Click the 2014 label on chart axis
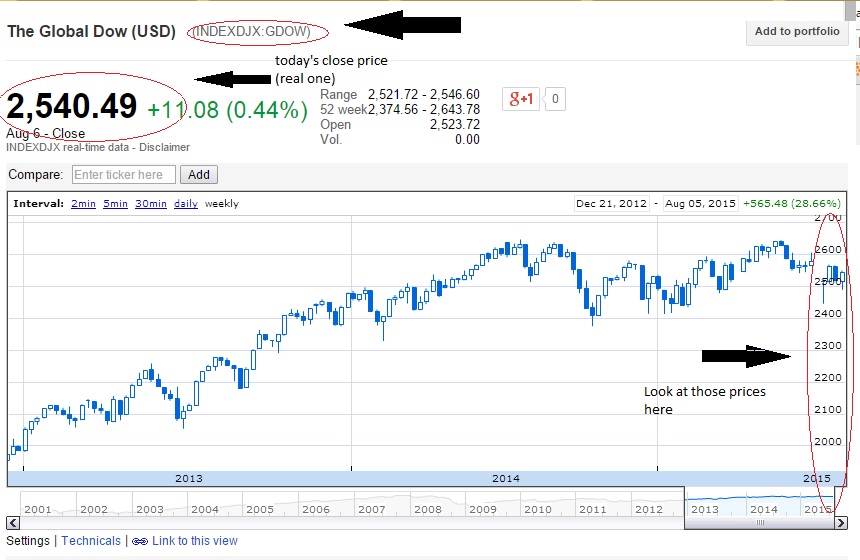Screen dimensions: 860x560 tap(506, 478)
